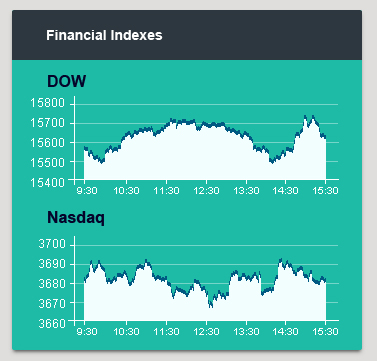Image resolution: width=377 pixels, height=361 pixels.
Task: Click the 12:30 tick on Nasdaq chart
Action: click(x=206, y=332)
